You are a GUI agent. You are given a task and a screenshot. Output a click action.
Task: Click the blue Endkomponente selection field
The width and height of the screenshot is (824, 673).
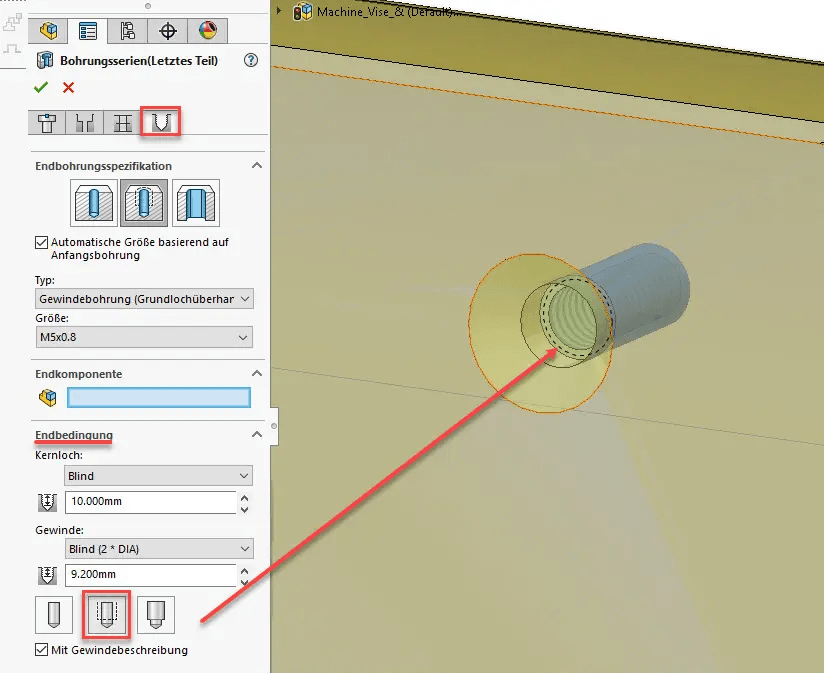click(x=159, y=397)
